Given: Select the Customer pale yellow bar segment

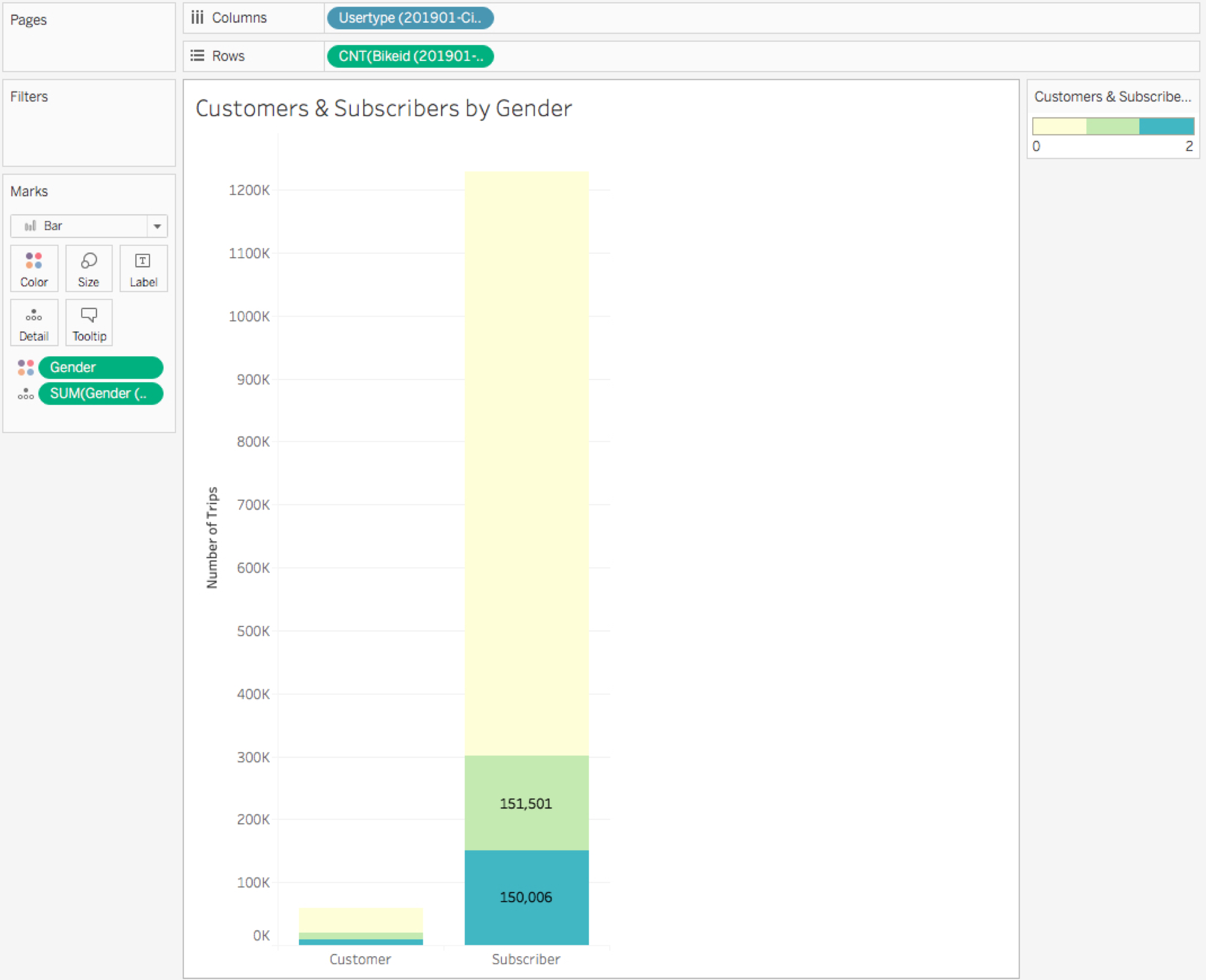Looking at the screenshot, I should (361, 920).
